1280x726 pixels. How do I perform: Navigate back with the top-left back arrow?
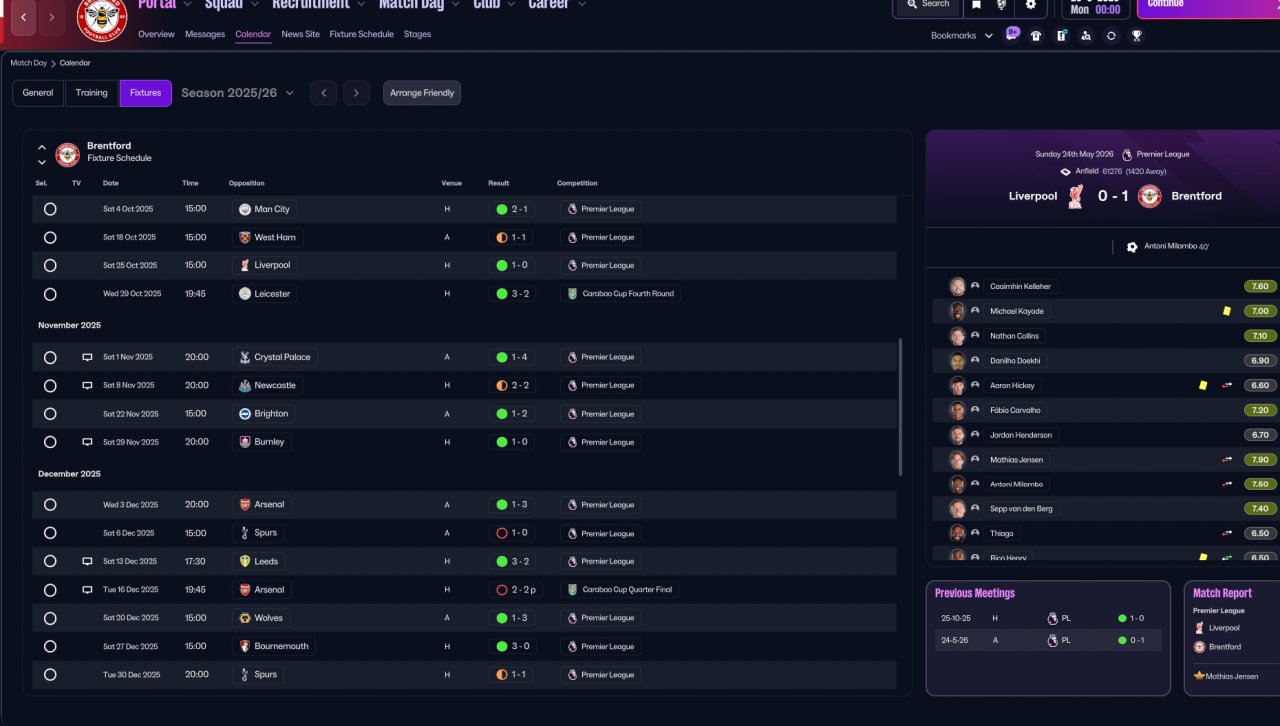tap(24, 16)
